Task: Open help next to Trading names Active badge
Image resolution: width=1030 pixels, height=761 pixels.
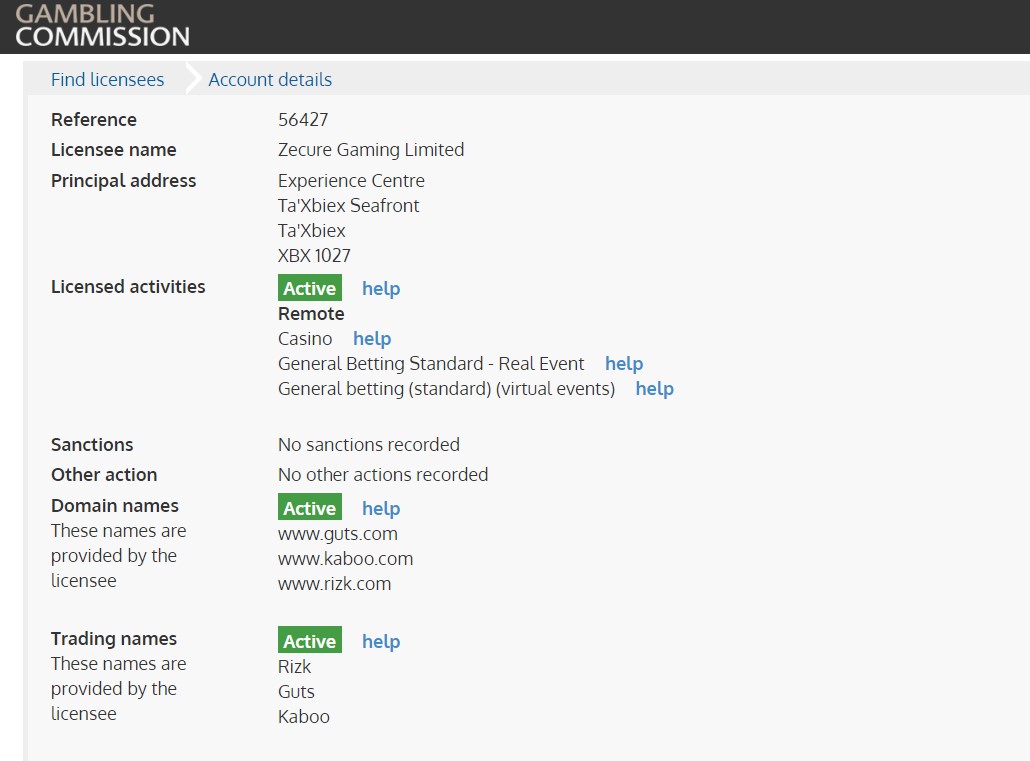Action: pyautogui.click(x=381, y=641)
